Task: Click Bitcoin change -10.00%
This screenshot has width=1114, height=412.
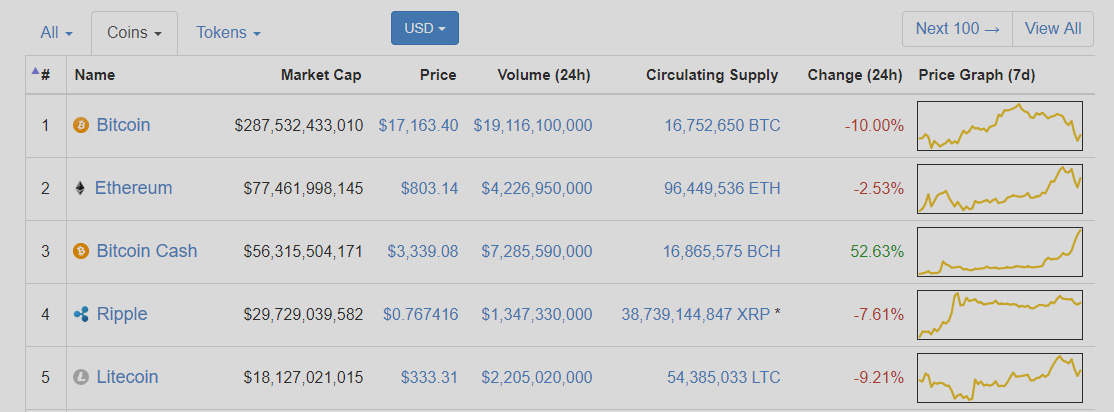Action: [874, 126]
